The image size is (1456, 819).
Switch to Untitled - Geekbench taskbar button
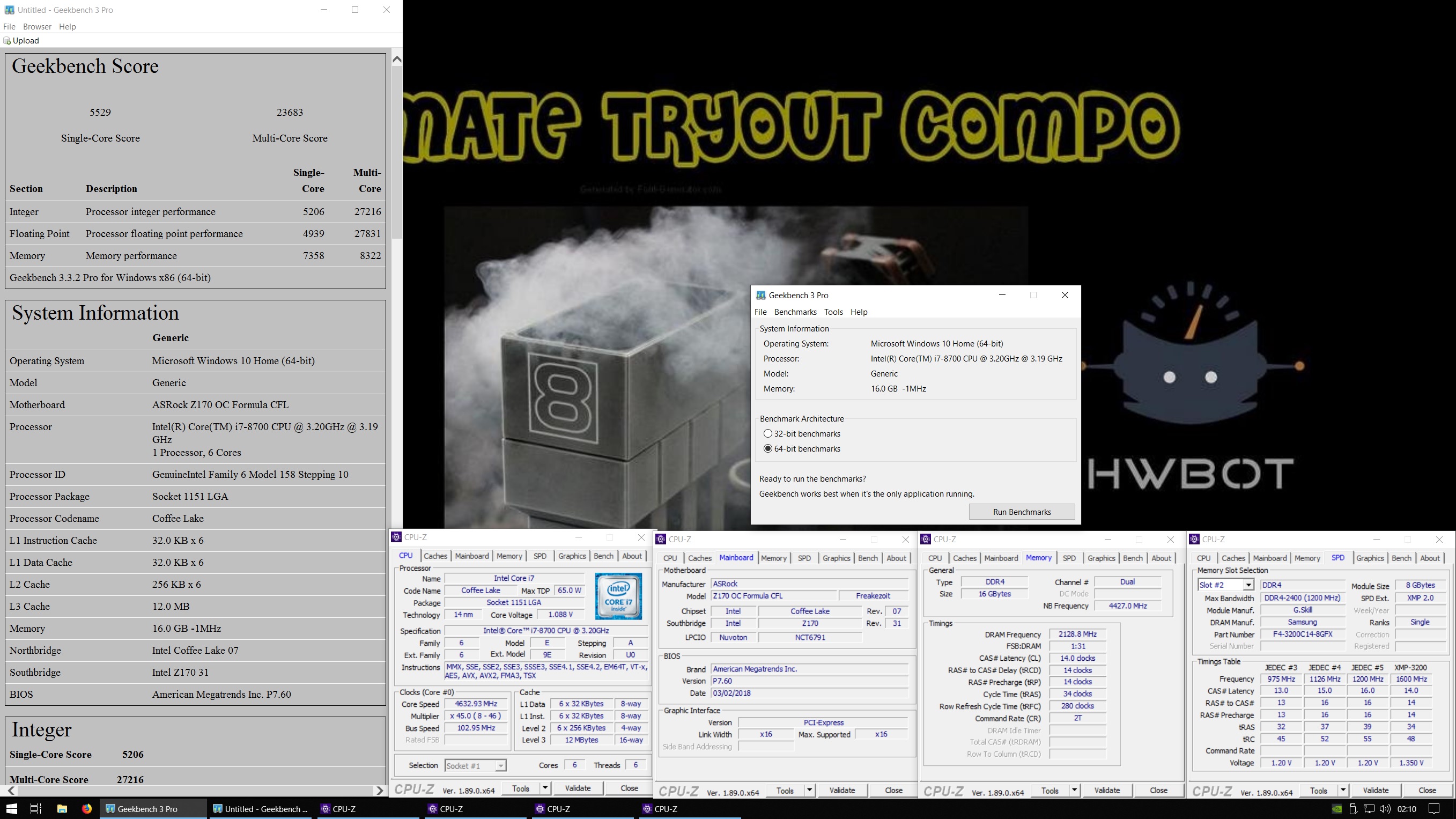click(261, 809)
